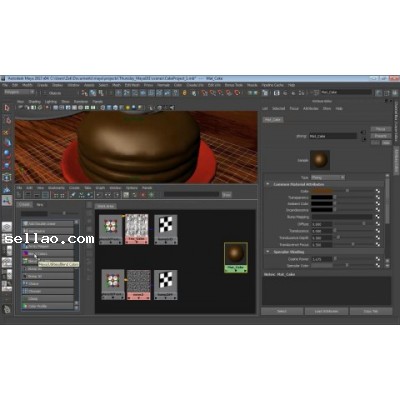
Task: Click the phong name input field
Action: coord(333,136)
